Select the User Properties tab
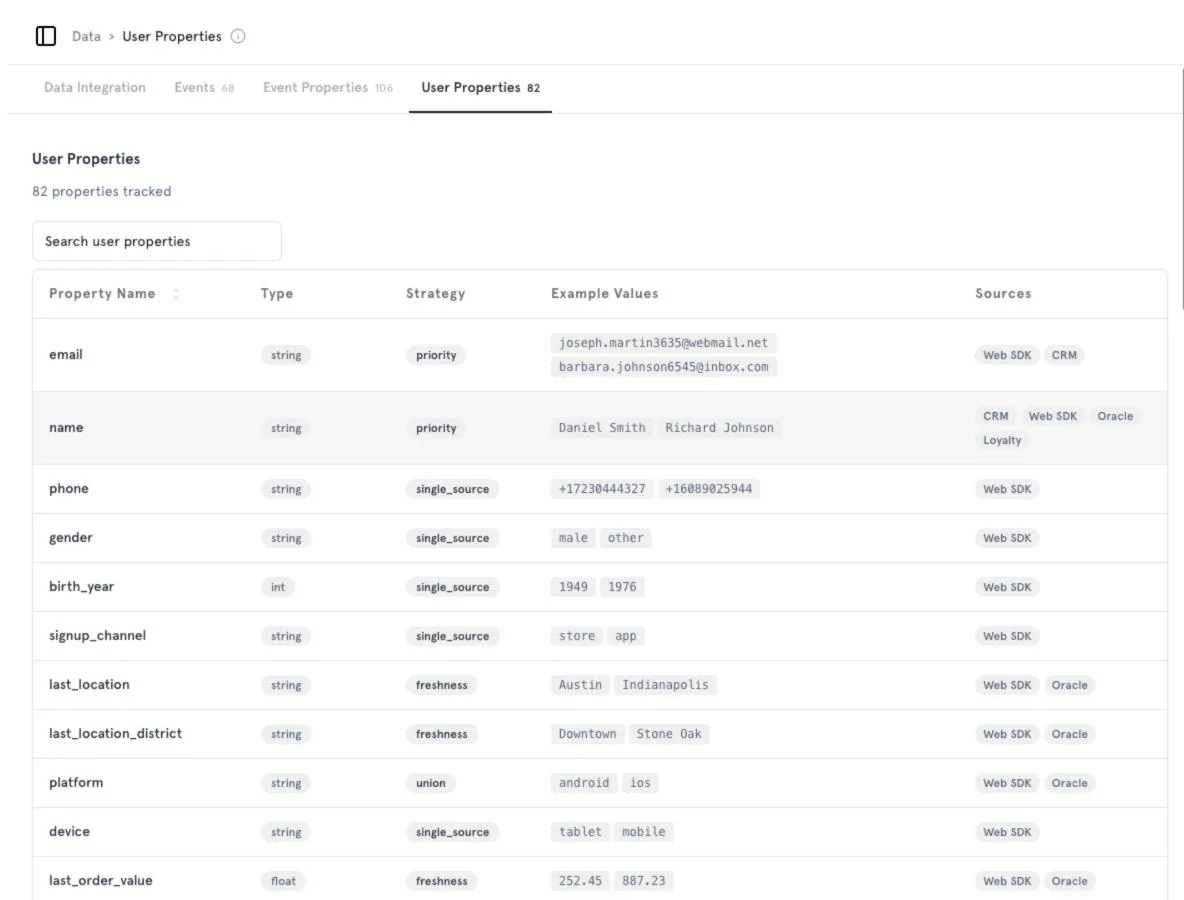1184x900 pixels. point(480,88)
